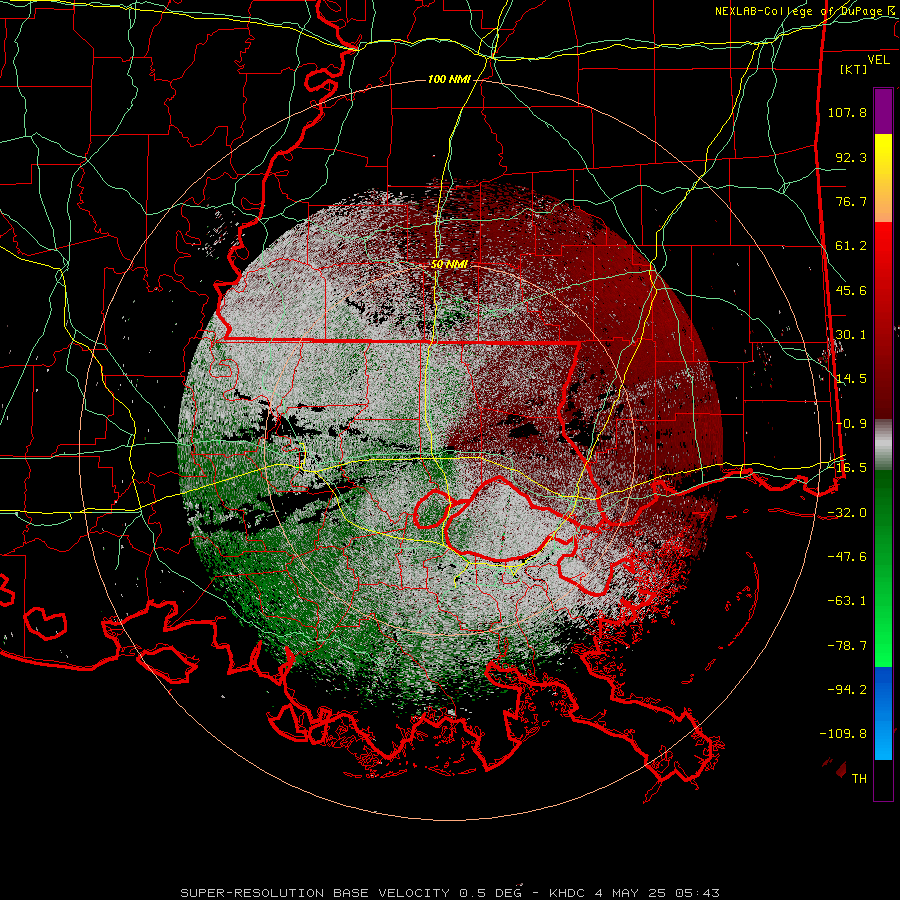Viewport: 900px width, 900px height.
Task: Click the yellow segment of the color bar
Action: pyautogui.click(x=883, y=152)
